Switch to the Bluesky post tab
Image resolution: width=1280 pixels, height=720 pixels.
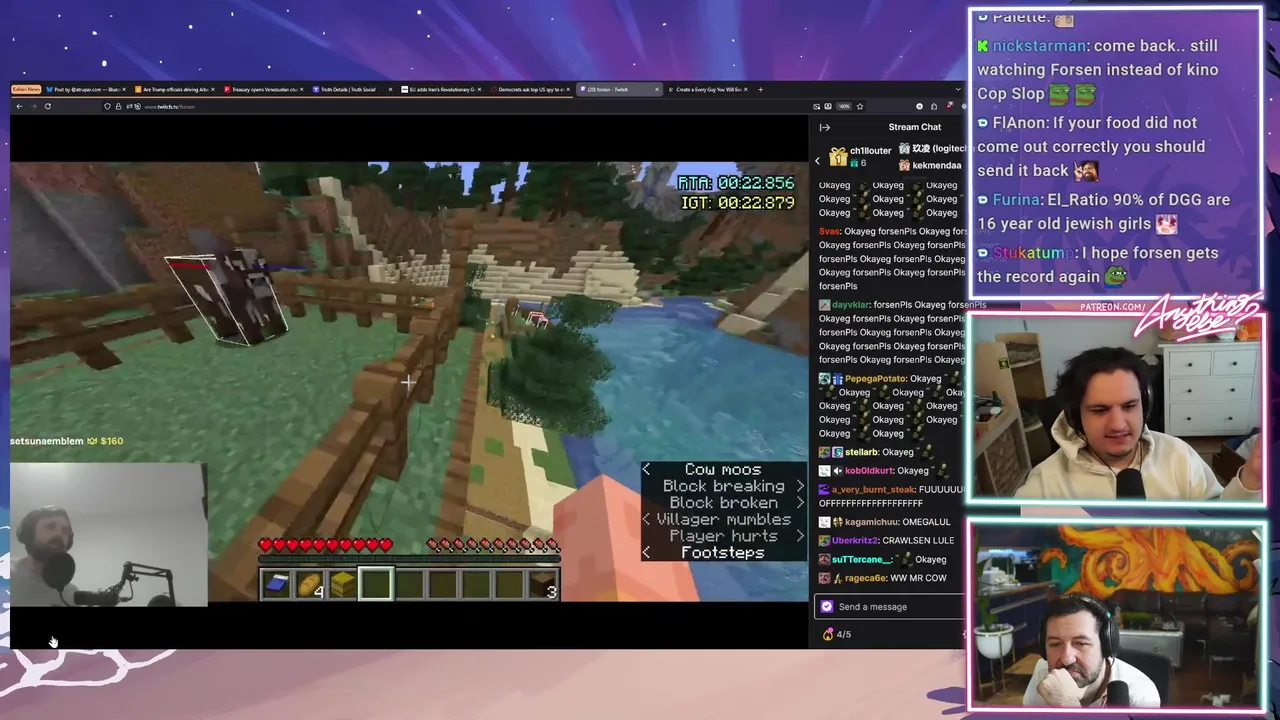click(x=88, y=89)
